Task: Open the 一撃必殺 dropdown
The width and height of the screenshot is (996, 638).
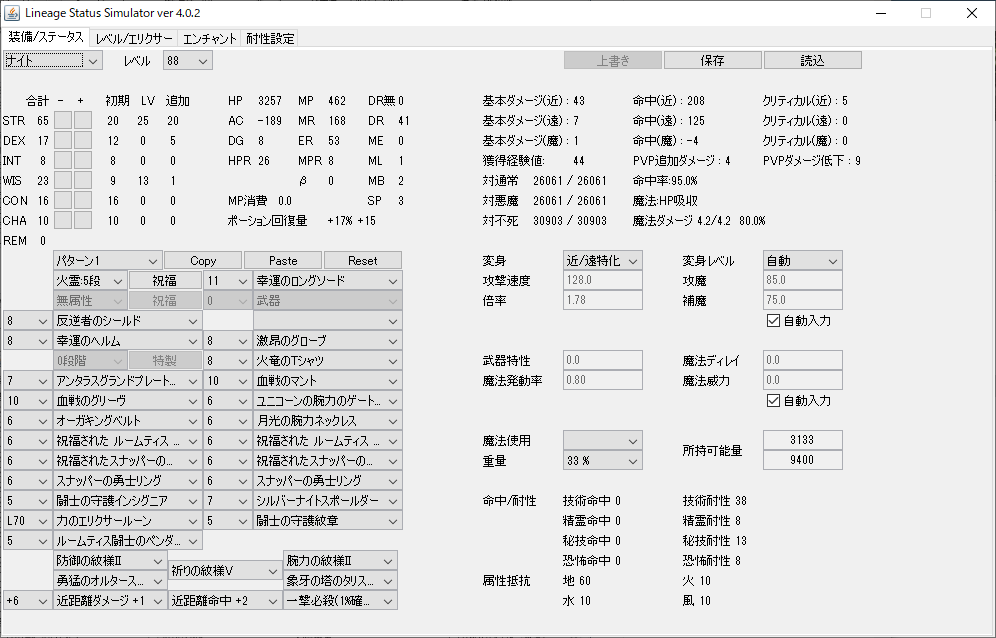Action: coord(340,601)
